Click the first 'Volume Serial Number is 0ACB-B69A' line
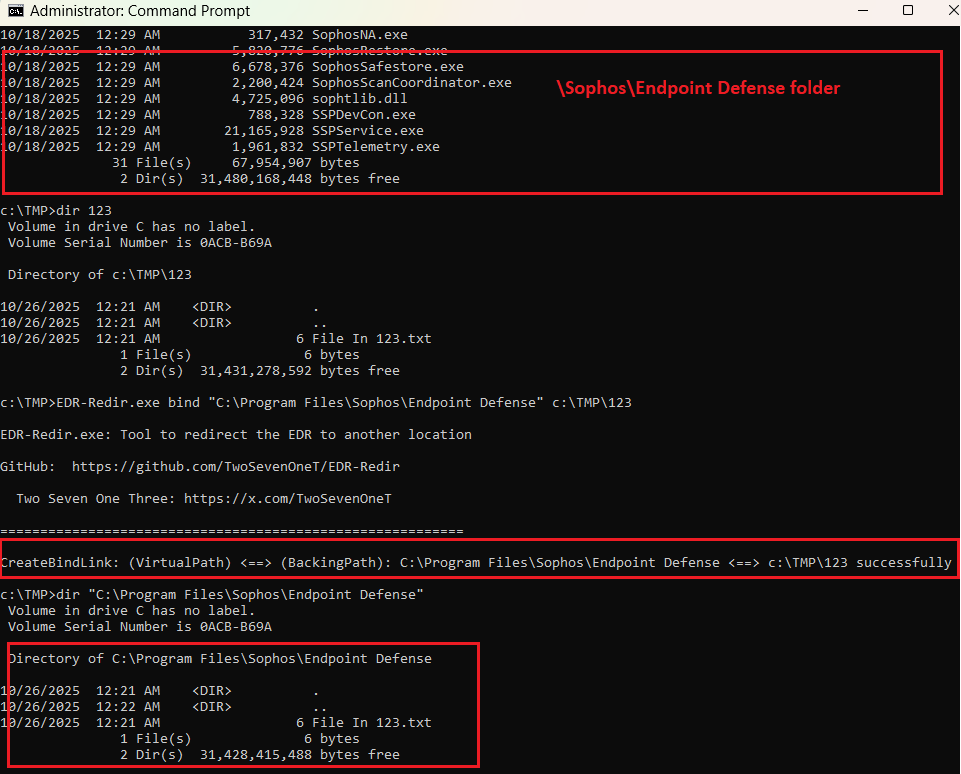Viewport: 961px width, 774px height. click(x=140, y=243)
